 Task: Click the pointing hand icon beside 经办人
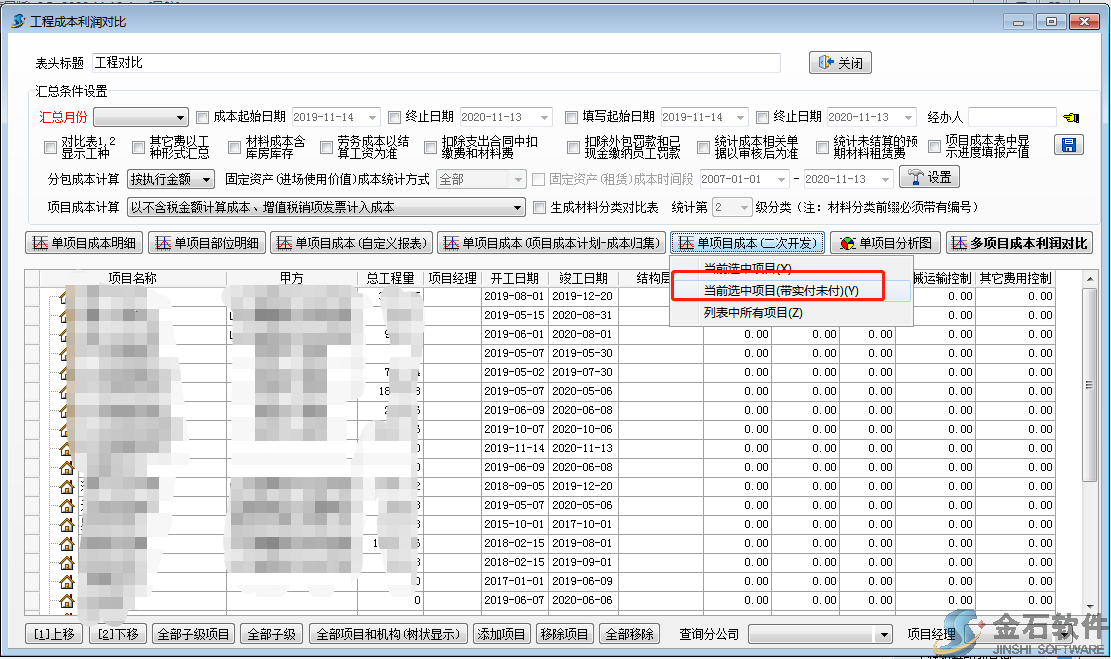1072,118
